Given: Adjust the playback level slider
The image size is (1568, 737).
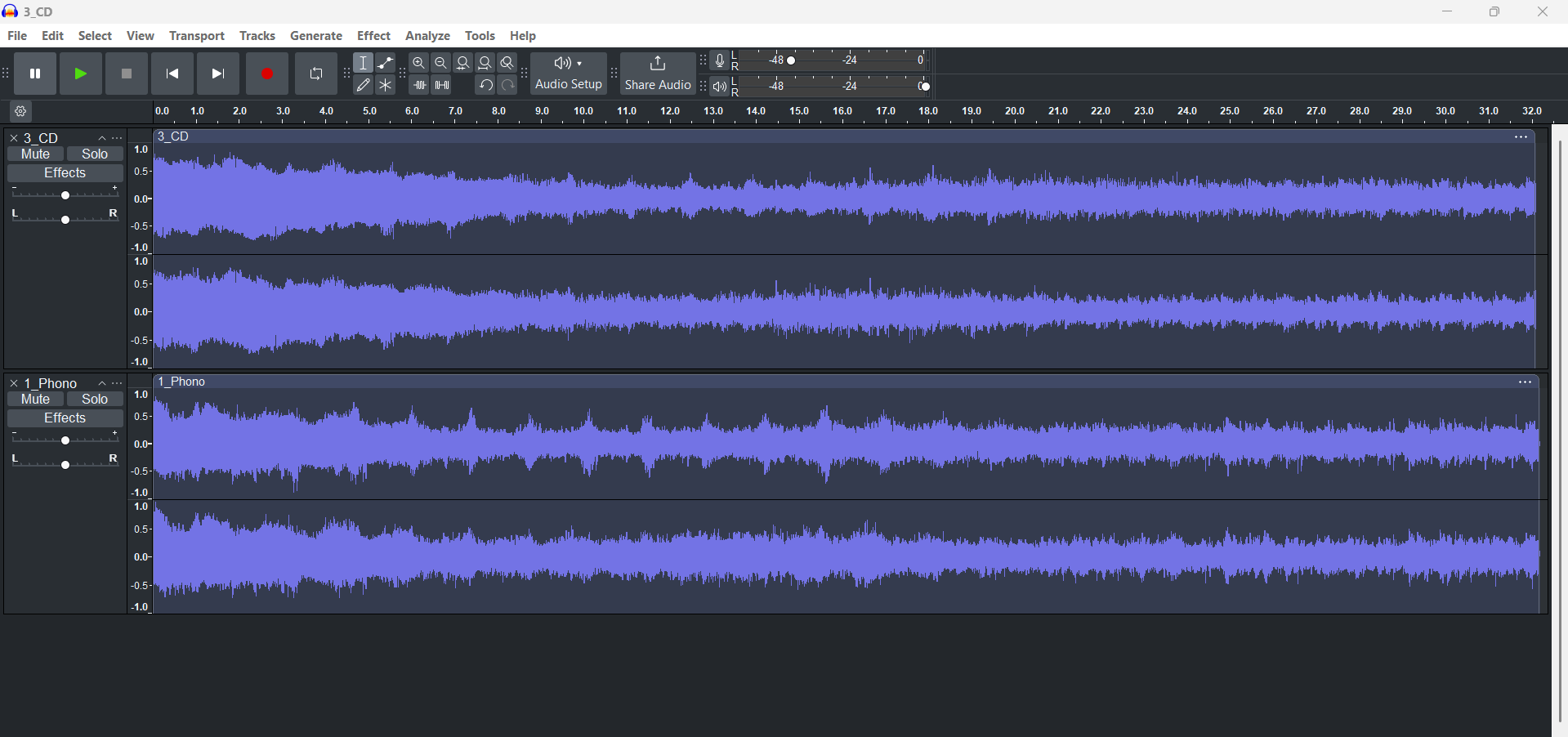Looking at the screenshot, I should pos(925,87).
